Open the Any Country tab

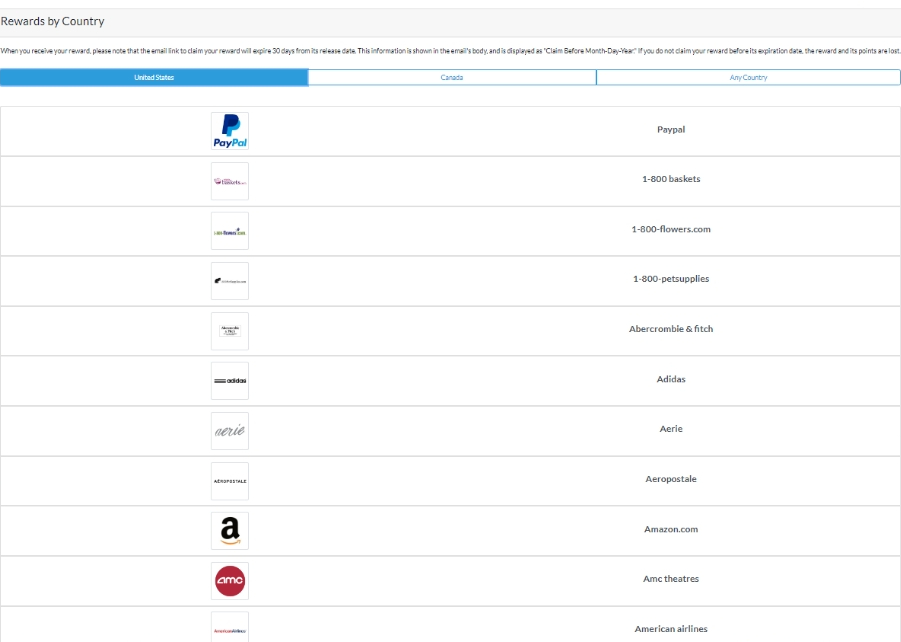tap(748, 78)
